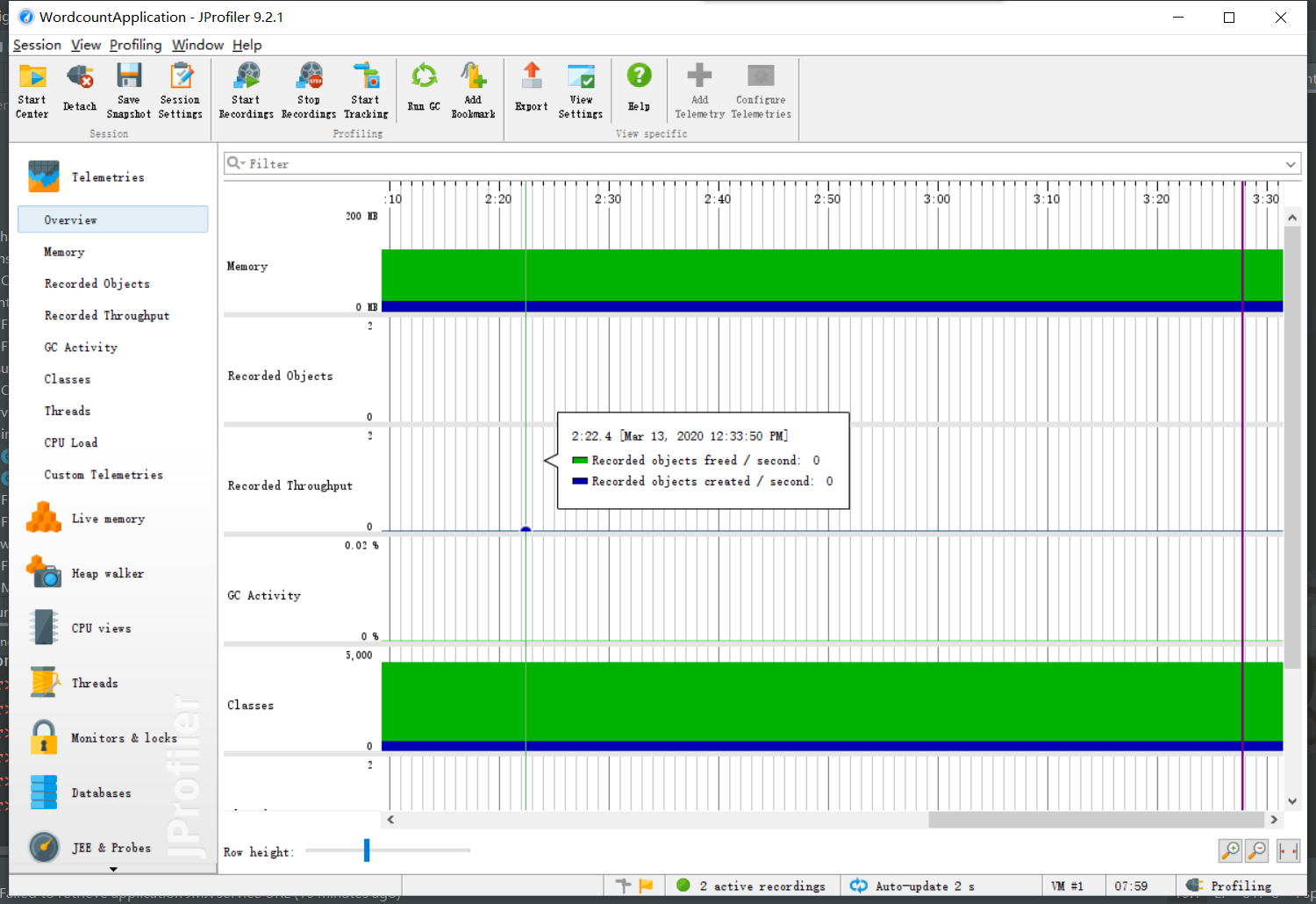The height and width of the screenshot is (904, 1316).
Task: Open View Settings
Action: click(581, 90)
